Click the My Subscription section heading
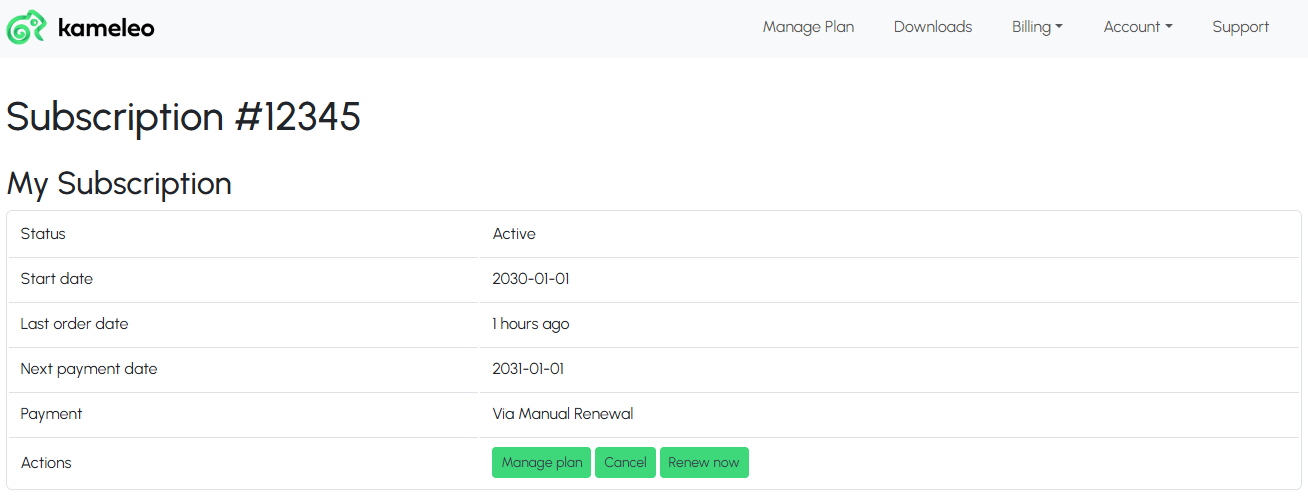Image resolution: width=1308 pixels, height=501 pixels. coord(119,184)
